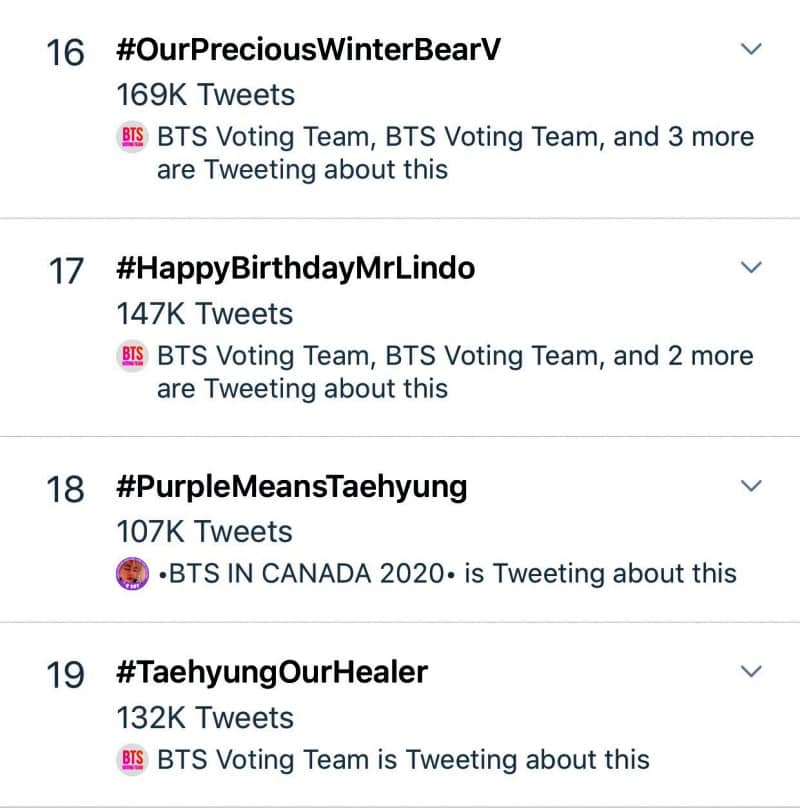
Task: Select the 107K Tweets count
Action: (205, 532)
